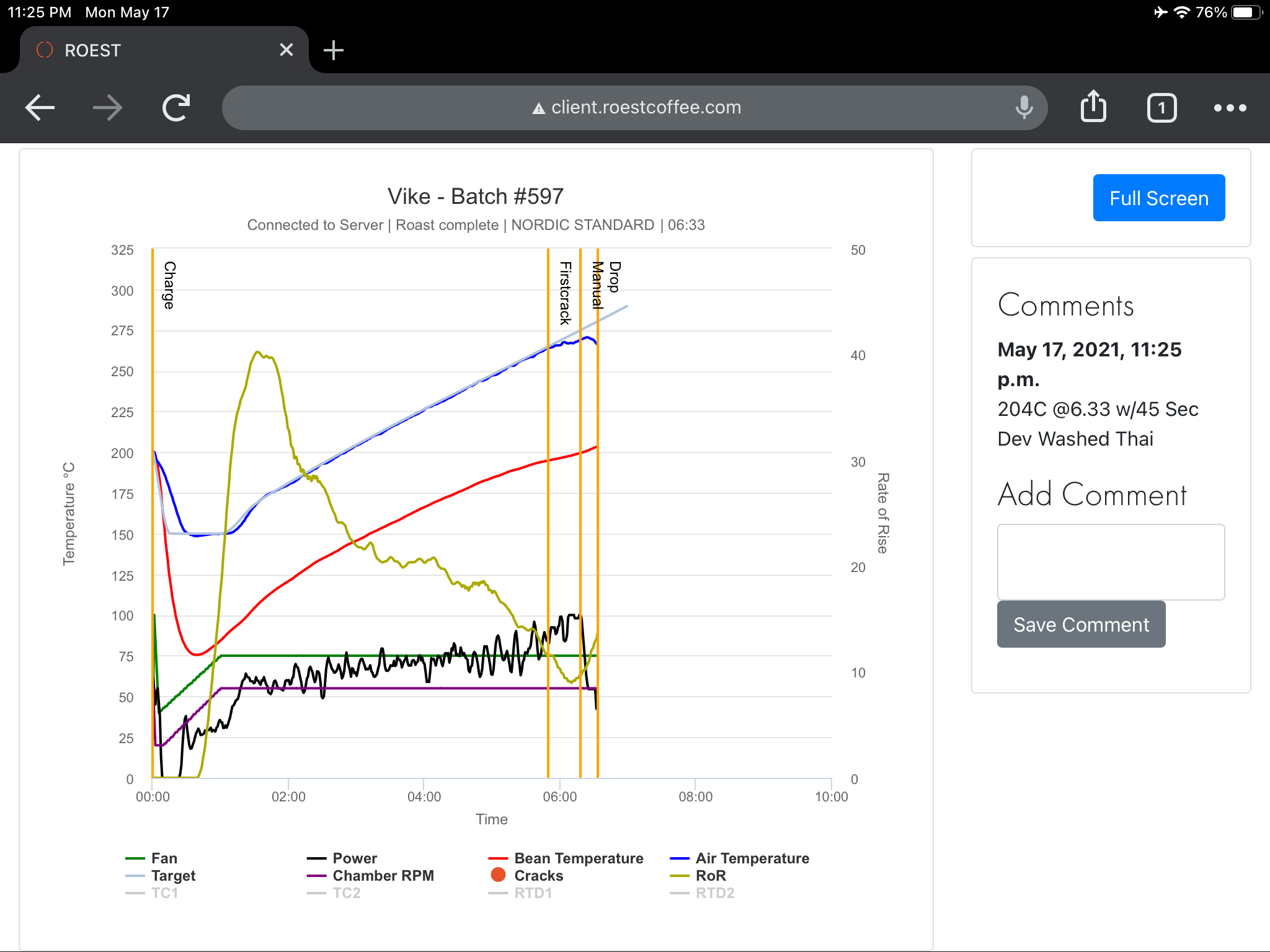Screen dimensions: 1270x952
Task: Tap the 11:25 PM clock in status bar
Action: pyautogui.click(x=40, y=12)
